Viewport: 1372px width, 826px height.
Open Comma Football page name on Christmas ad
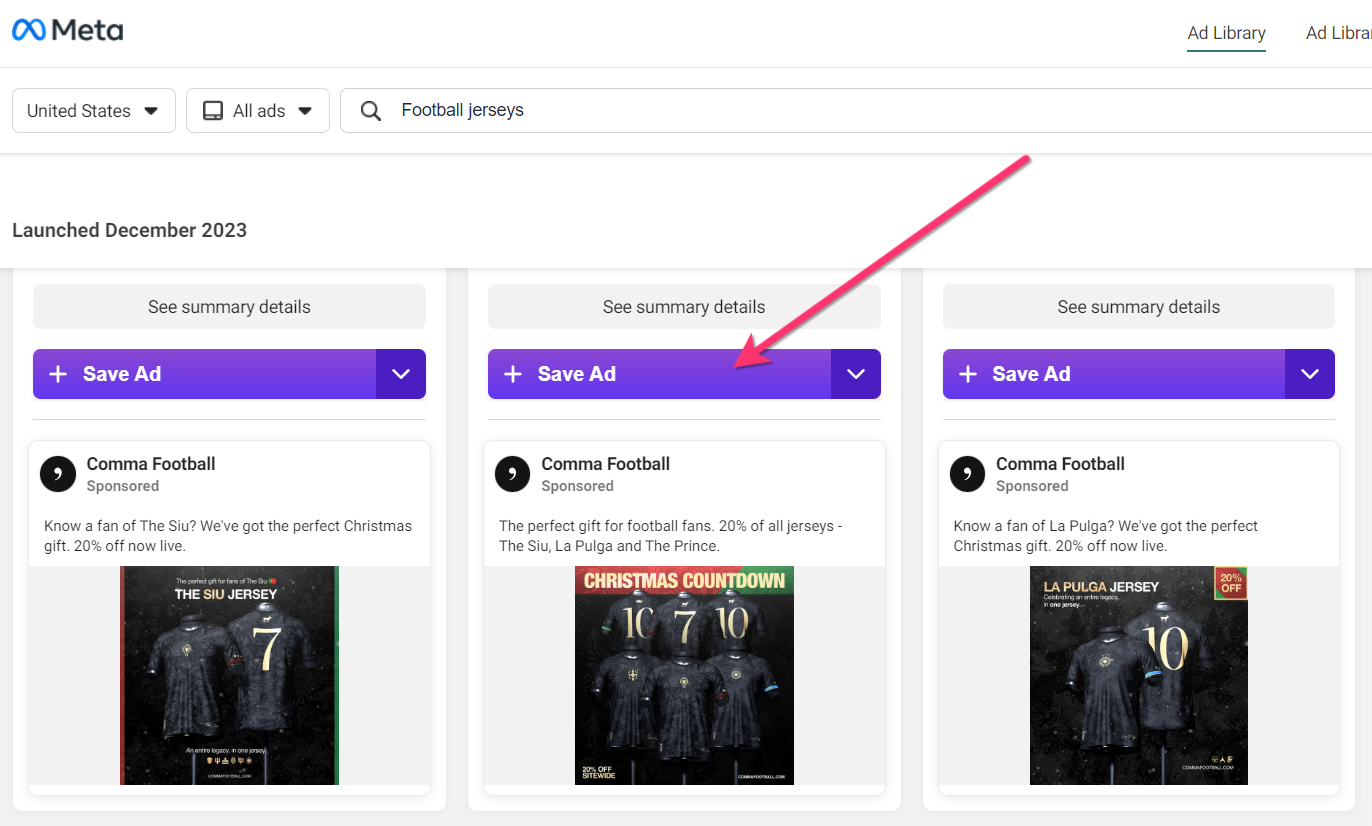coord(606,464)
